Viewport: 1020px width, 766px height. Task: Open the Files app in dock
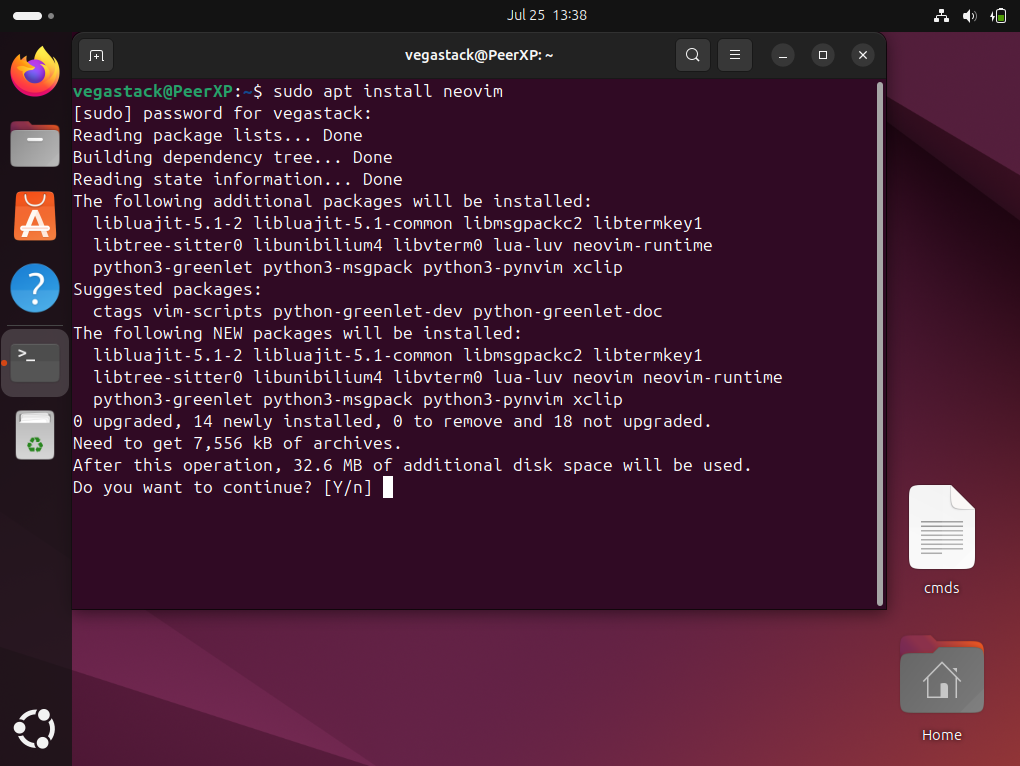tap(35, 144)
